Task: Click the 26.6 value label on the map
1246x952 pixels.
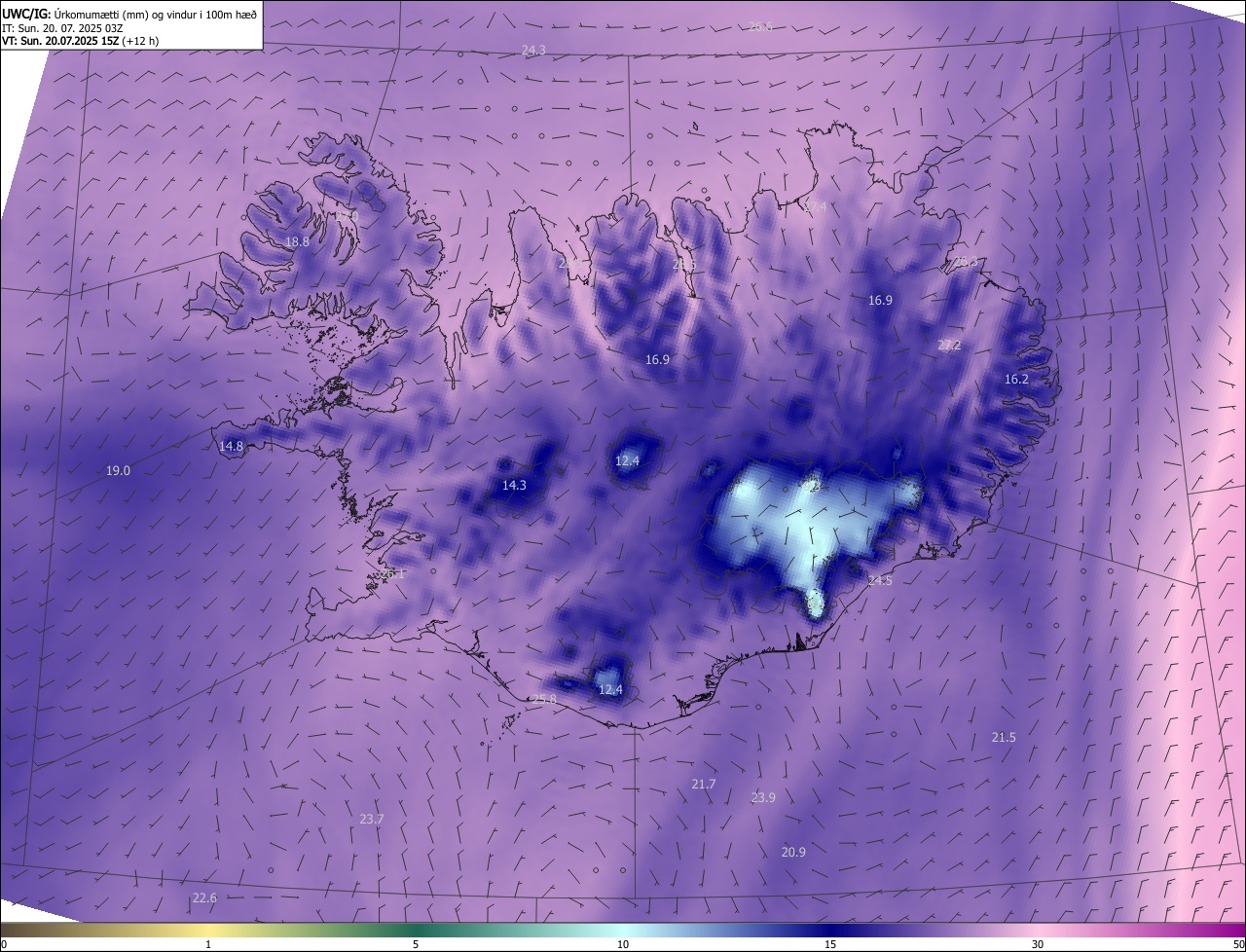Action: click(x=760, y=26)
